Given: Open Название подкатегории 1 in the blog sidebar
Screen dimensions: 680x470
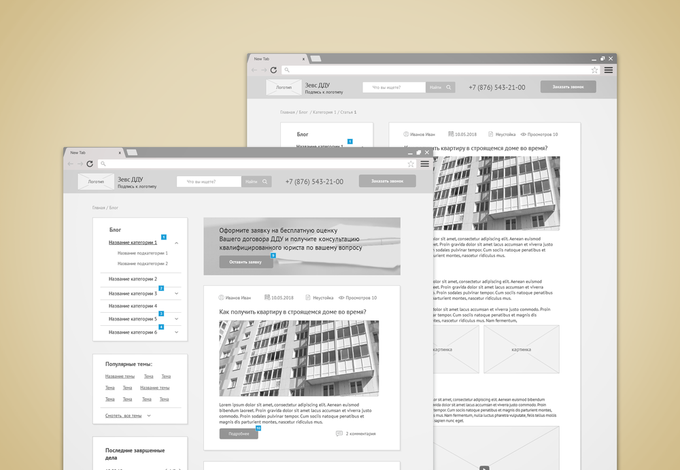Looking at the screenshot, I should 143,253.
